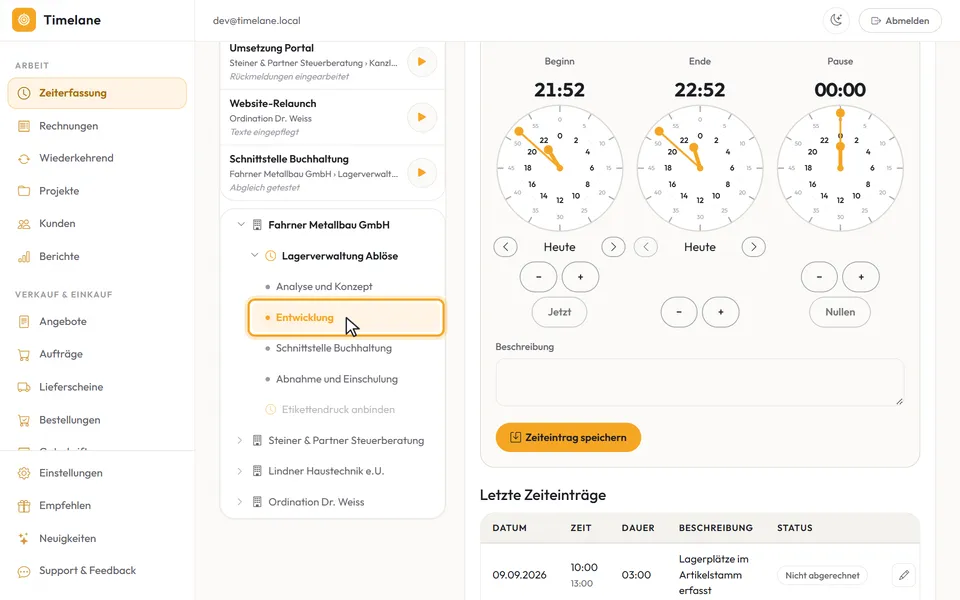
Task: Click the Abmelden button
Action: pos(900,20)
